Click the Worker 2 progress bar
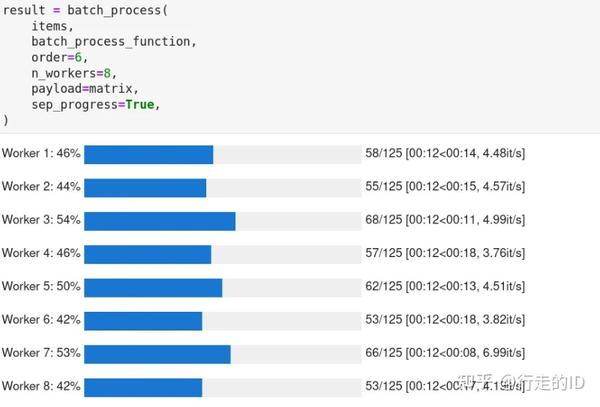Image resolution: width=600 pixels, height=407 pixels. pyautogui.click(x=222, y=187)
